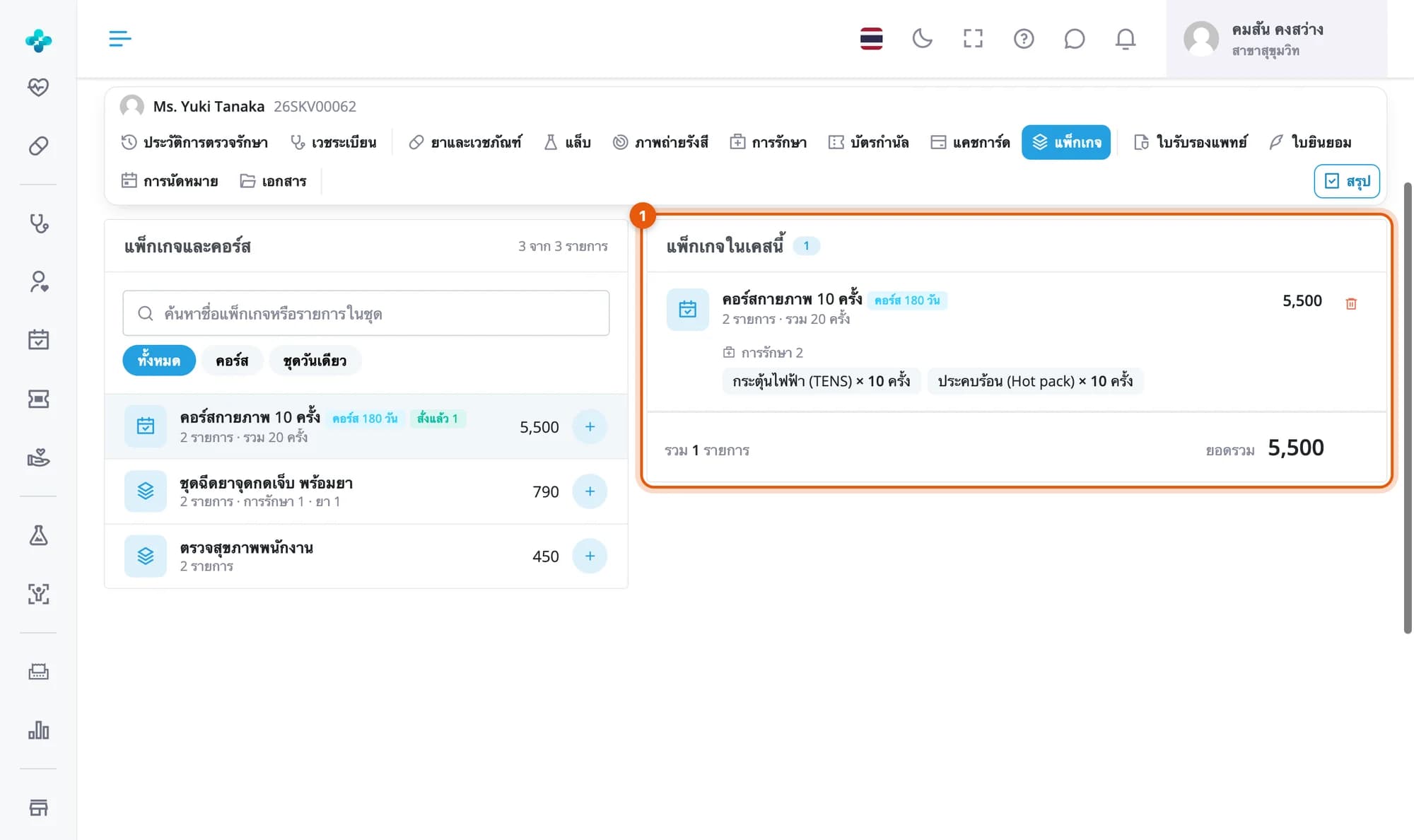This screenshot has width=1414, height=840.
Task: Open the notifications bell
Action: point(1125,38)
